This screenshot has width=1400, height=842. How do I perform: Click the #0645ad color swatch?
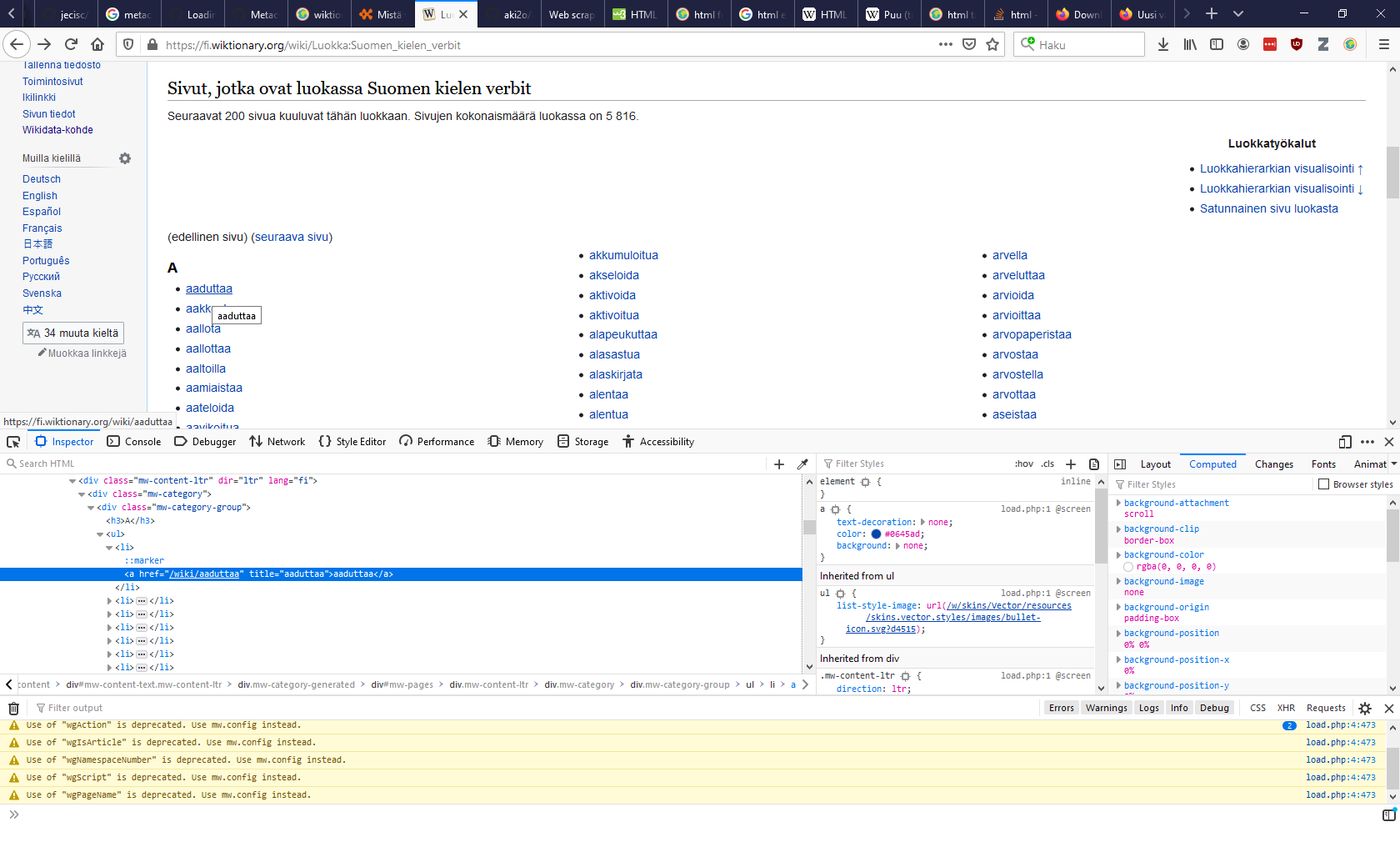click(876, 534)
